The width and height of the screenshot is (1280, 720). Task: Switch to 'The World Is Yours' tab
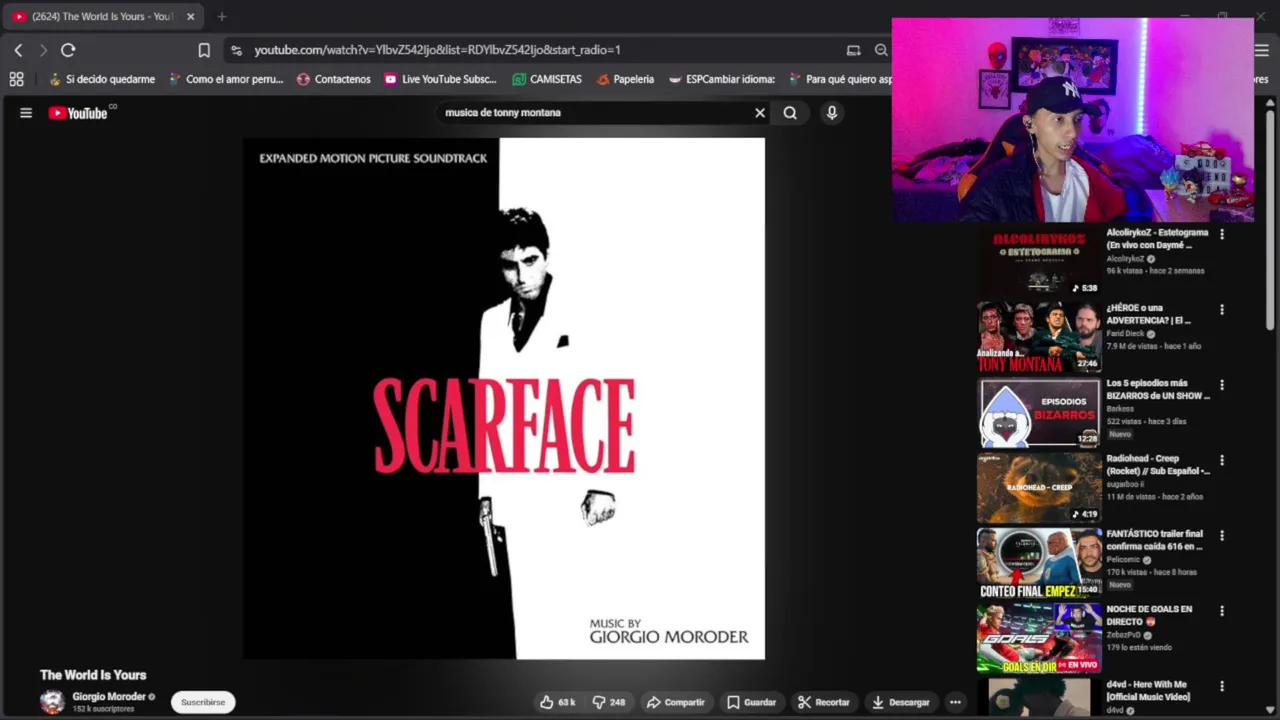click(x=104, y=16)
